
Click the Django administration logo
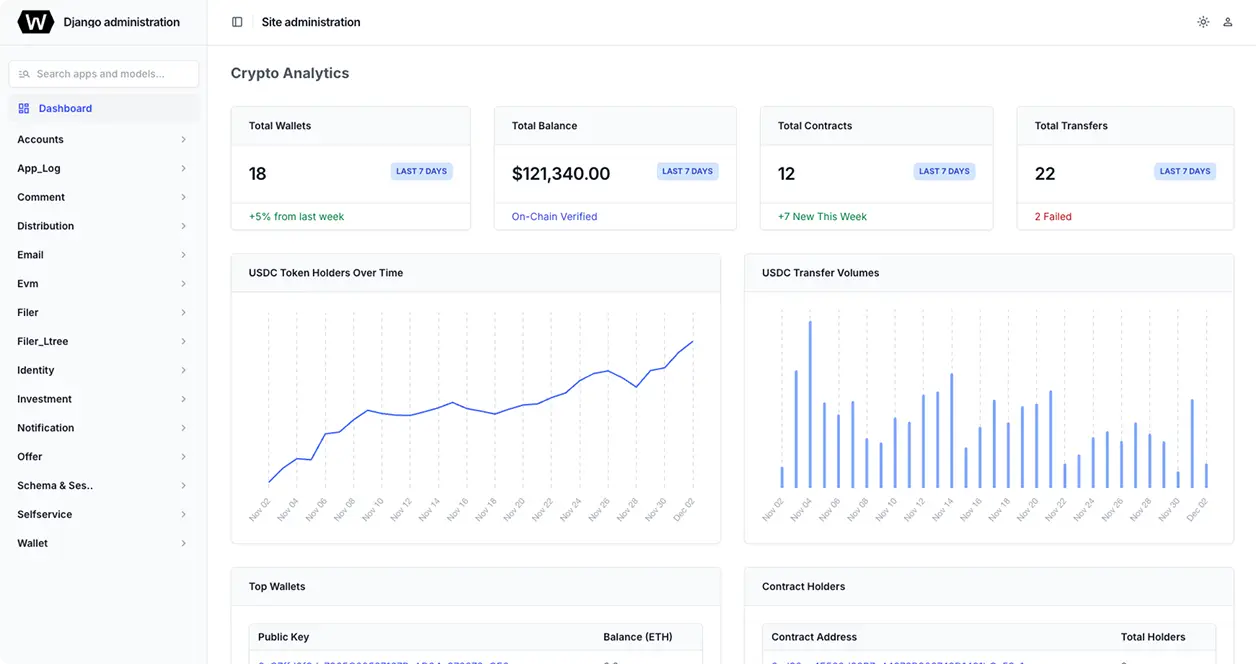(36, 22)
